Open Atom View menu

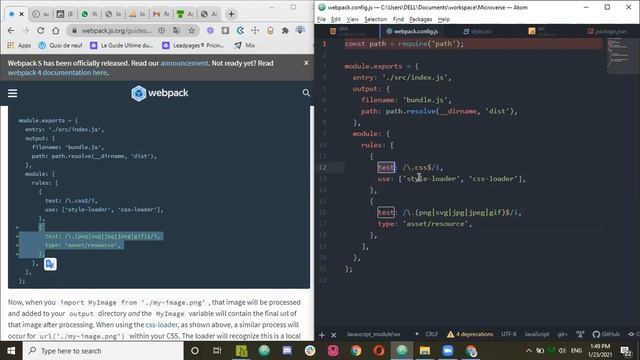[352, 19]
